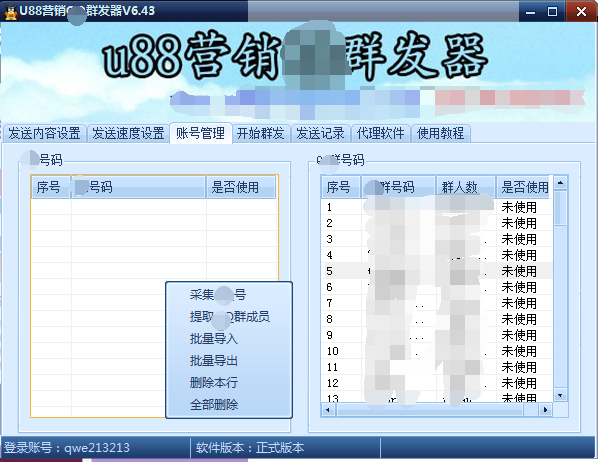Click the scroll-up arrow of the group list

[560, 183]
